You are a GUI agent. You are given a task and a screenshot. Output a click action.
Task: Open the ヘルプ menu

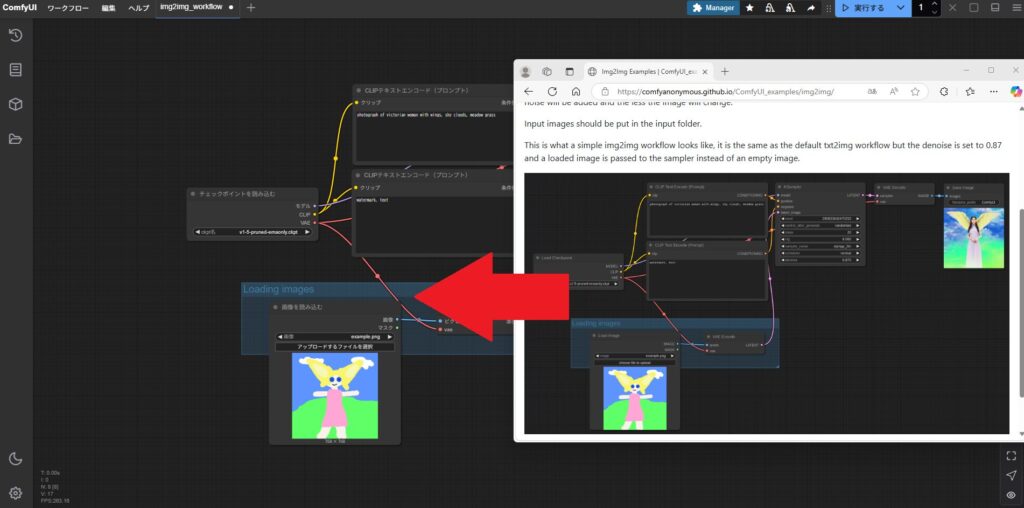(x=138, y=8)
